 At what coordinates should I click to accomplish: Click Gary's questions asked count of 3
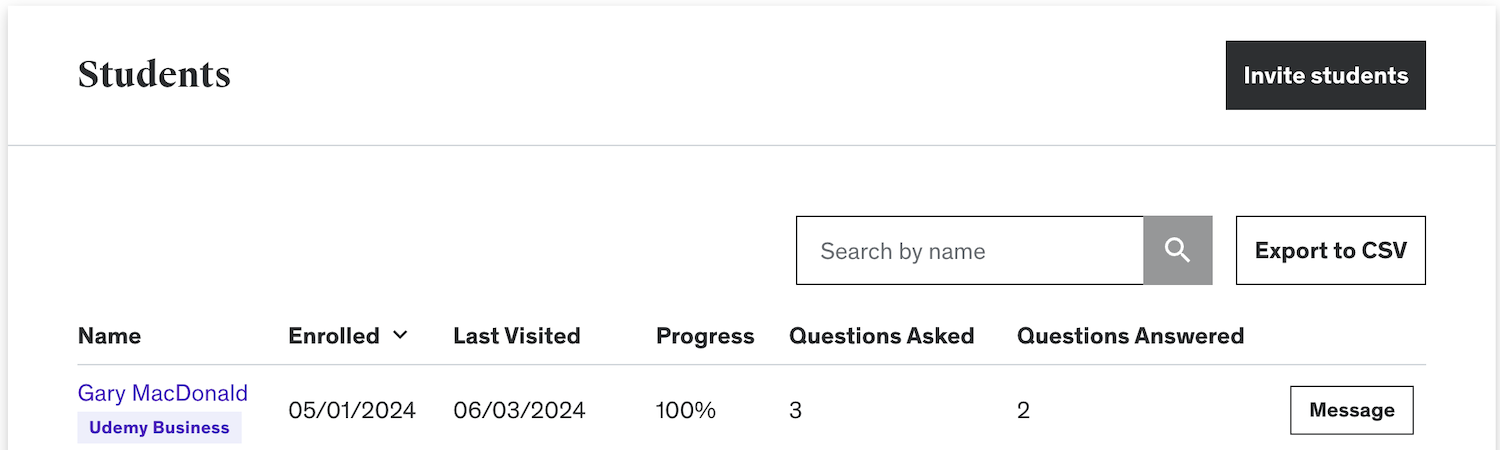[x=795, y=410]
